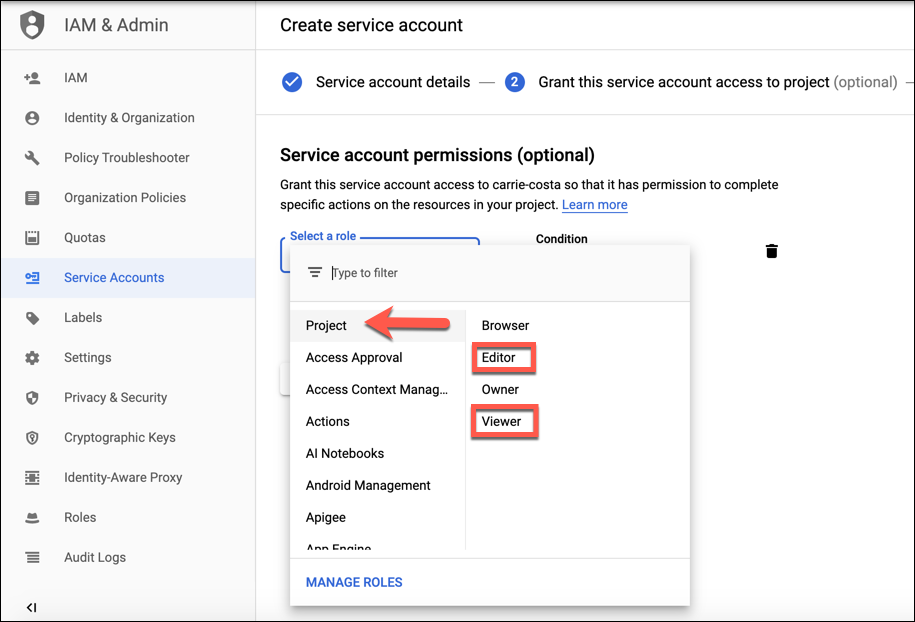Click the Cryptographic Keys shield icon
Image resolution: width=915 pixels, height=622 pixels.
32,438
